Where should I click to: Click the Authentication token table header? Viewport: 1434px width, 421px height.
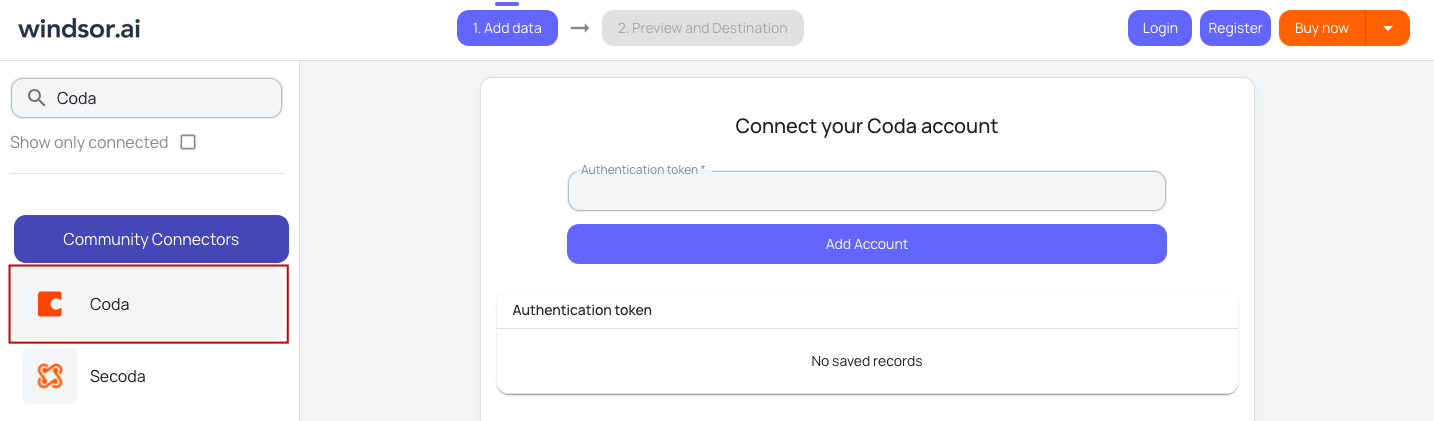click(582, 310)
